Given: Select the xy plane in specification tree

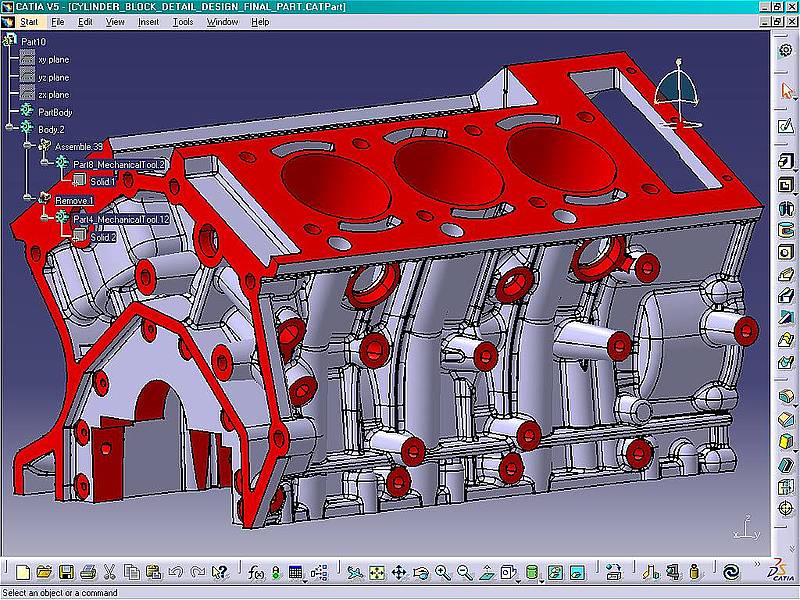Looking at the screenshot, I should pos(53,59).
